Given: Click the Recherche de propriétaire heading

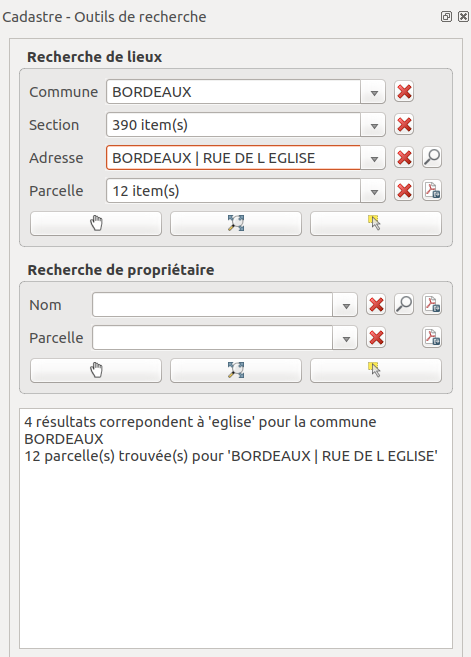Looking at the screenshot, I should [121, 270].
